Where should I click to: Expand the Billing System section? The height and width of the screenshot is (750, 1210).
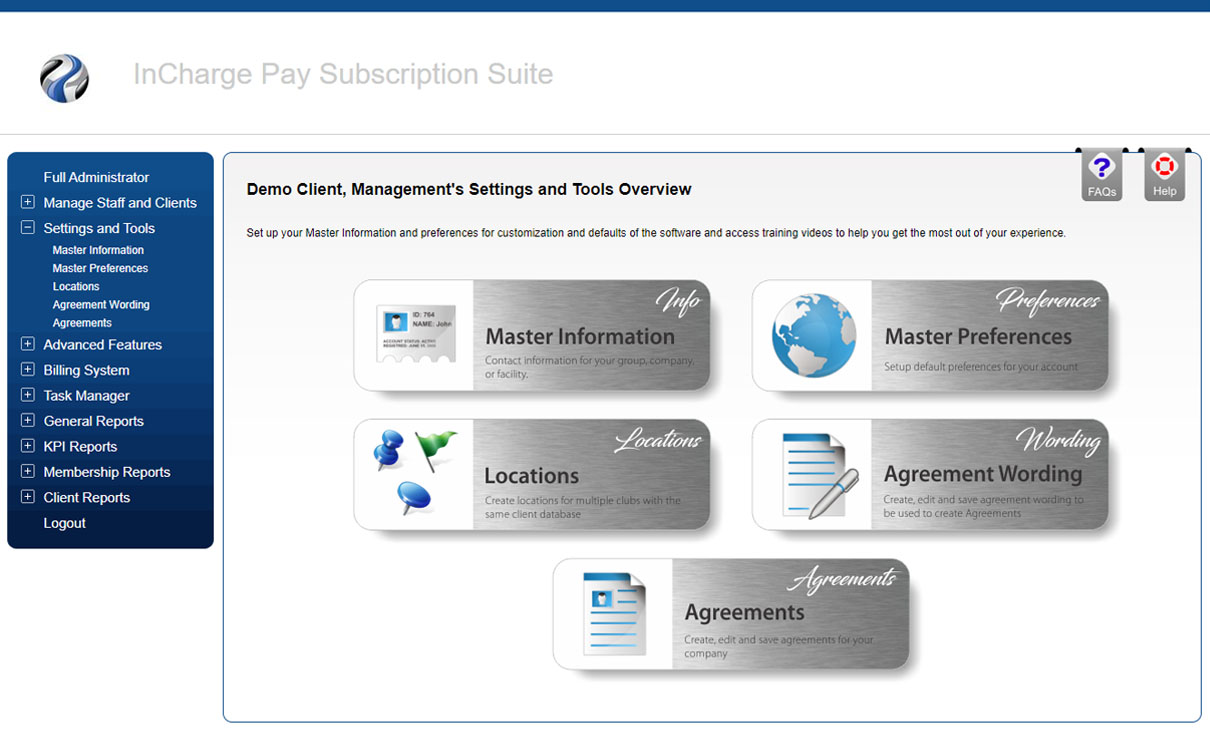[x=27, y=370]
